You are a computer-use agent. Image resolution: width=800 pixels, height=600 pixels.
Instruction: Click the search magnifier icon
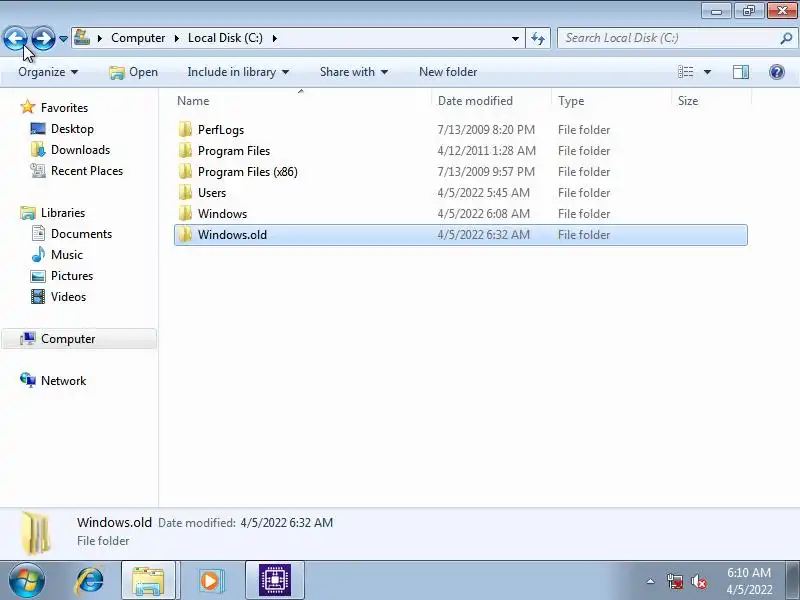pyautogui.click(x=786, y=38)
